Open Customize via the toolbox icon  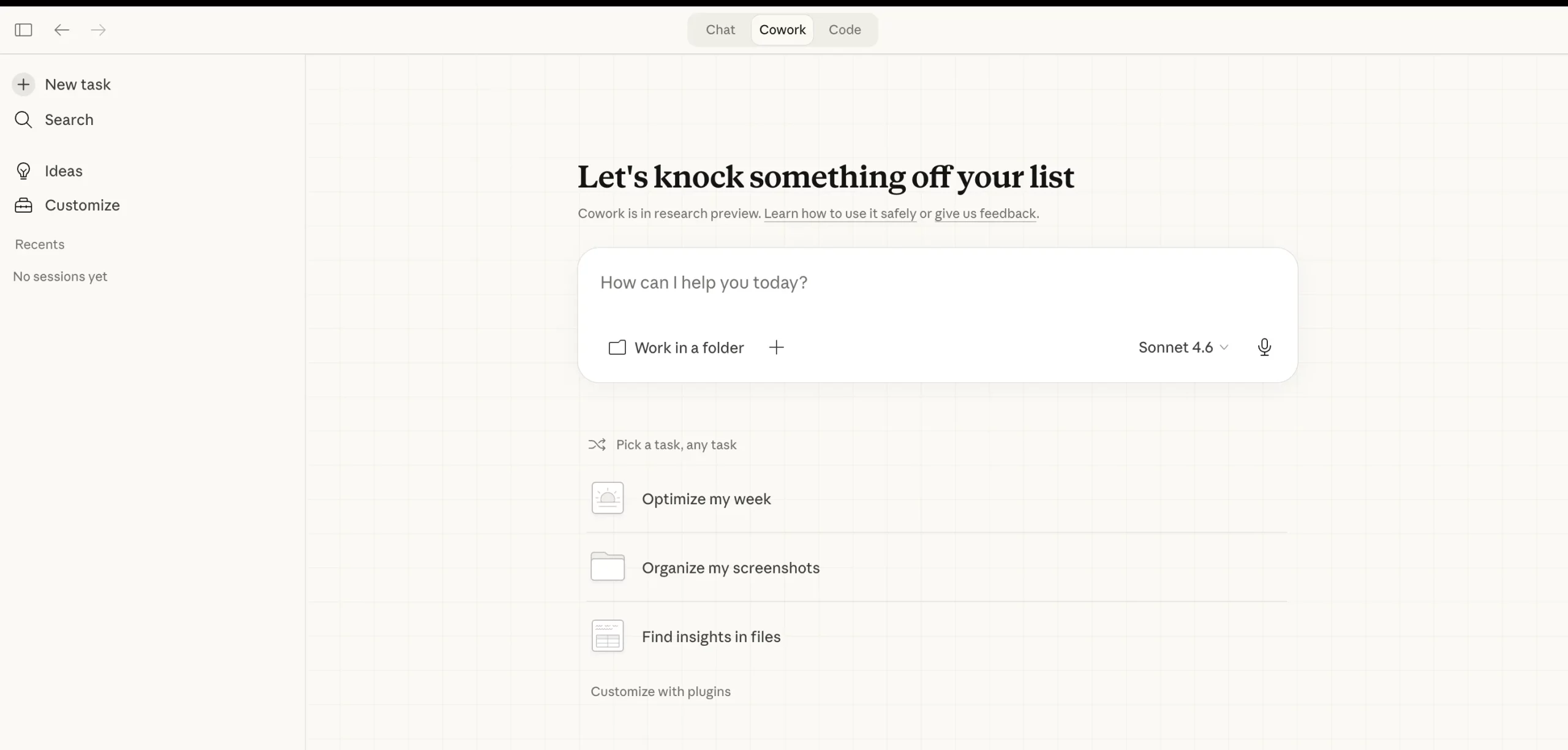pyautogui.click(x=23, y=205)
